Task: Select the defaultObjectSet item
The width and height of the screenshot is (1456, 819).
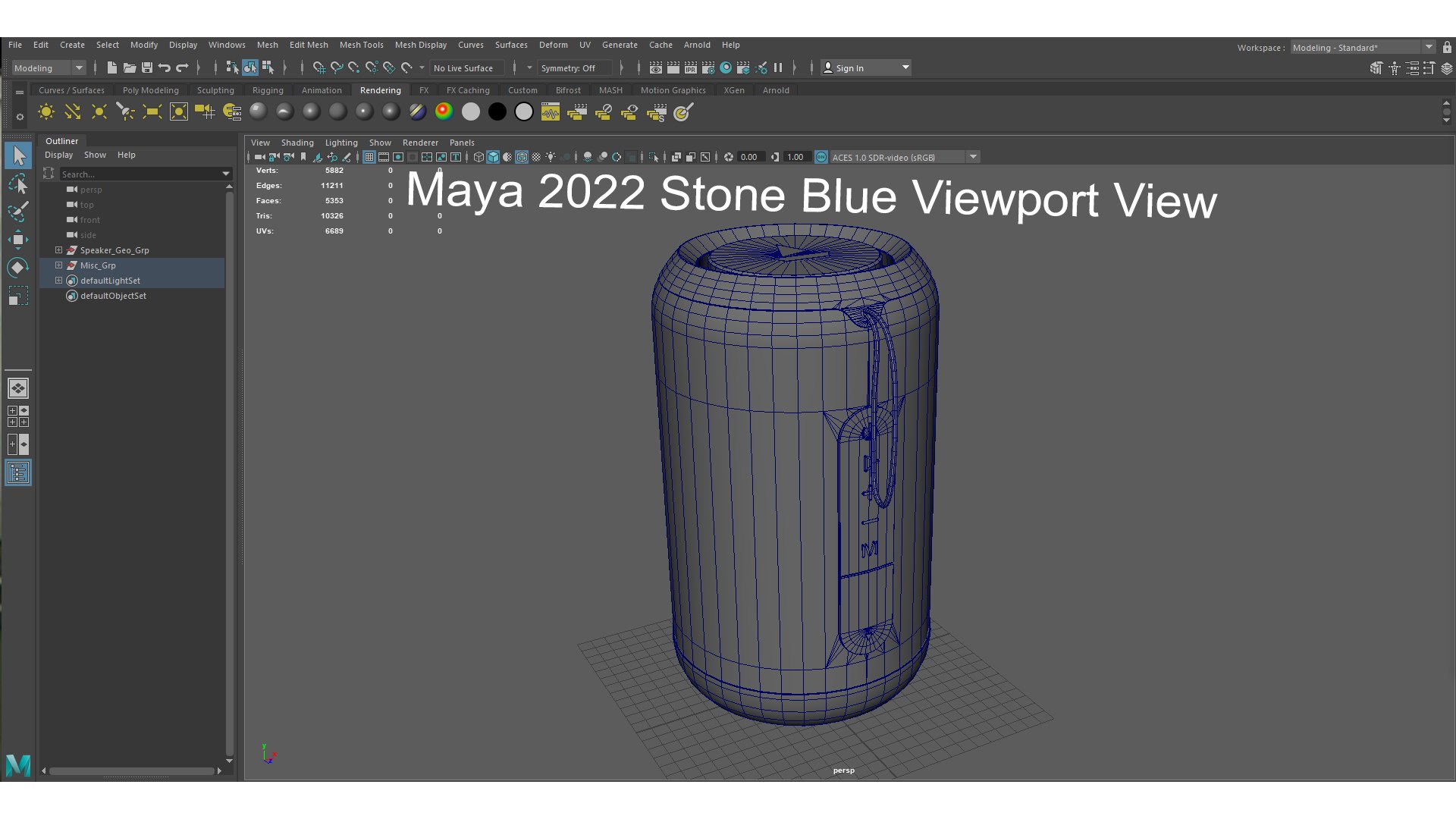Action: tap(113, 296)
